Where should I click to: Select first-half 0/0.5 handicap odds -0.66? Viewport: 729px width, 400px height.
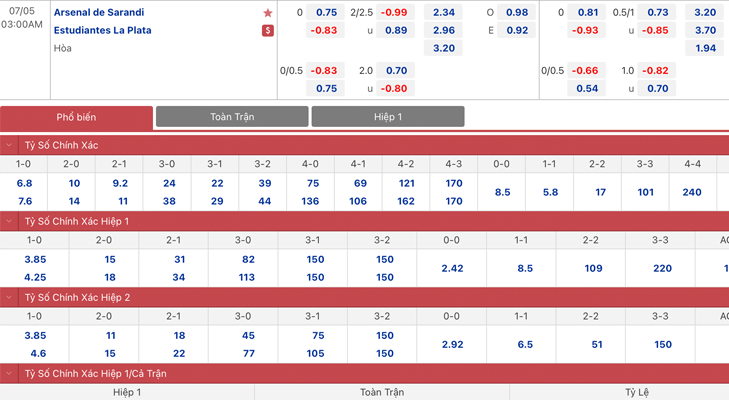click(x=587, y=71)
